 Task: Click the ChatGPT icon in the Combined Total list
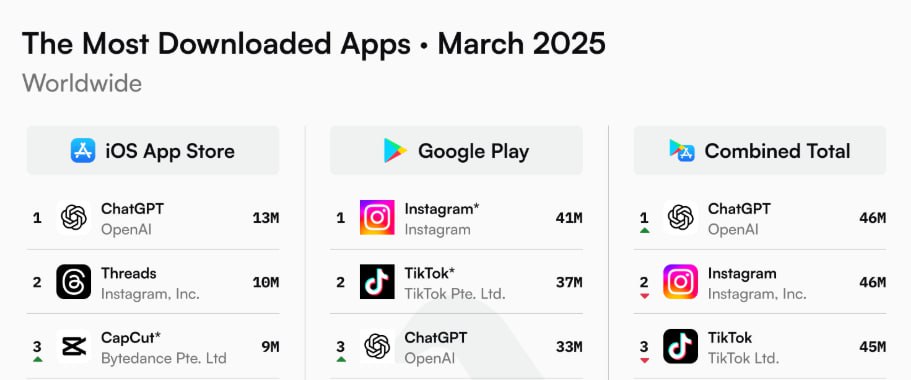click(680, 218)
